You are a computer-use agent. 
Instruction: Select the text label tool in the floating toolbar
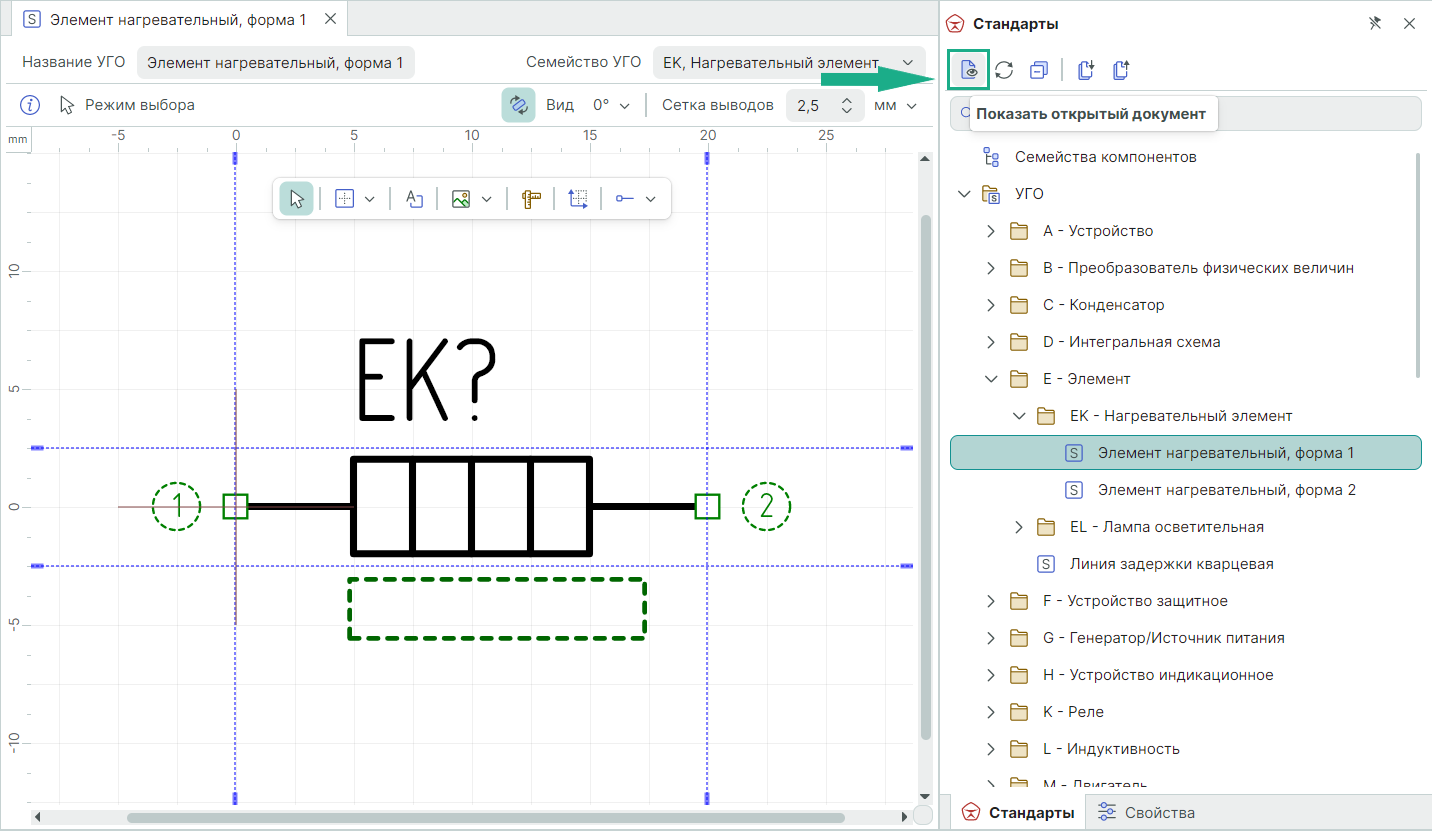coord(414,199)
